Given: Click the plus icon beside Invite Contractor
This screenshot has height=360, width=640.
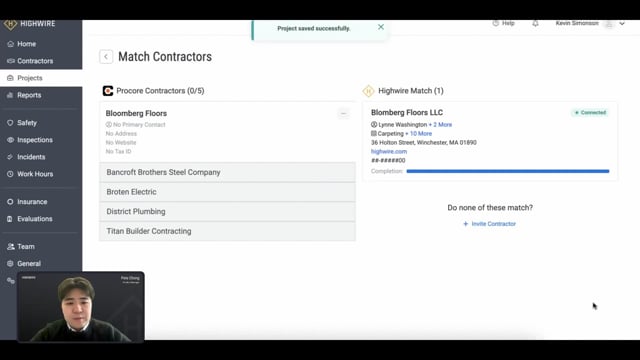Looking at the screenshot, I should pos(465,224).
